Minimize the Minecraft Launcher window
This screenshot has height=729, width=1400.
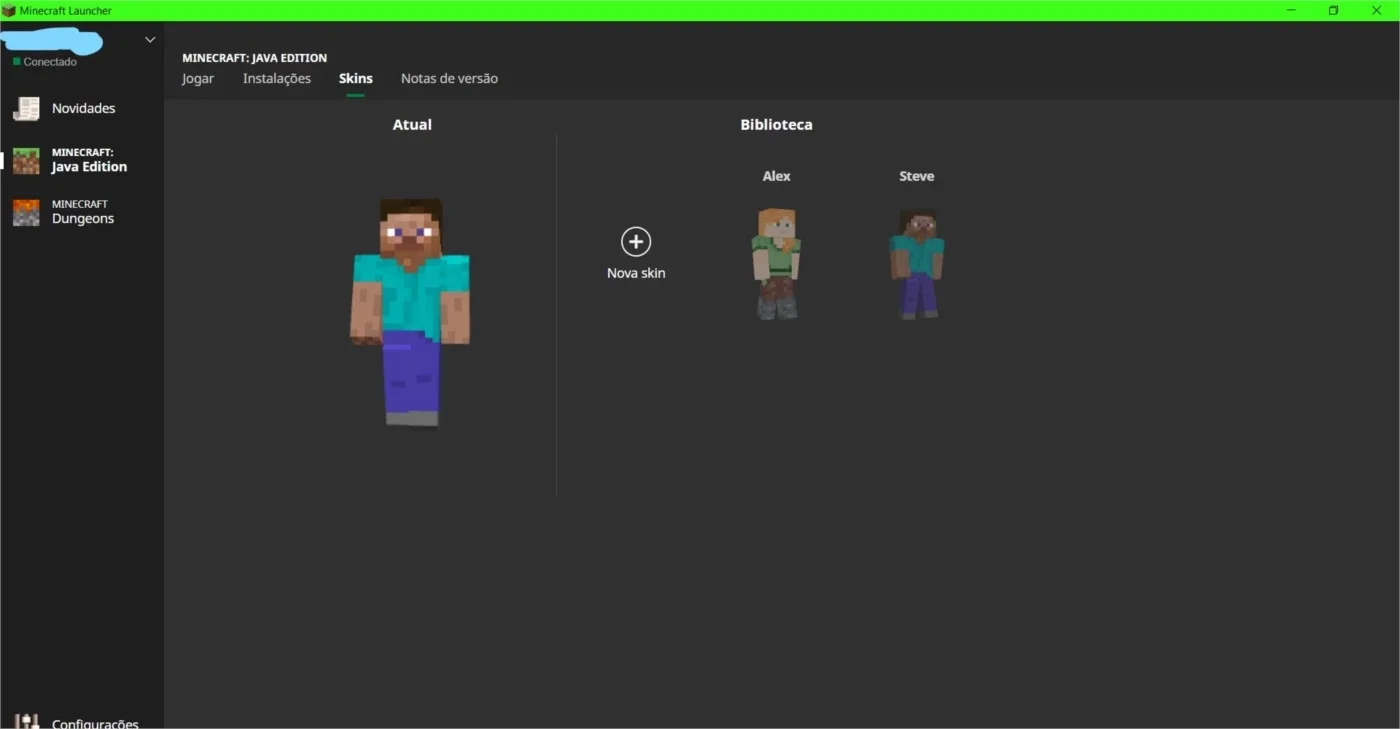click(x=1291, y=10)
